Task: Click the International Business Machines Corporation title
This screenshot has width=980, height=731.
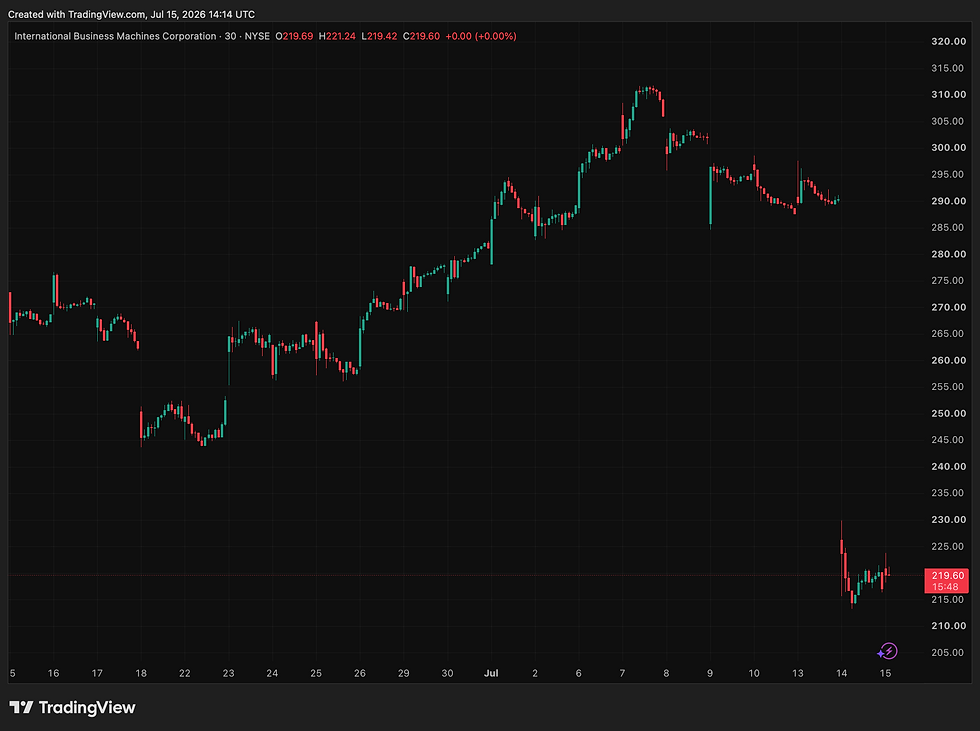Action: pyautogui.click(x=115, y=36)
